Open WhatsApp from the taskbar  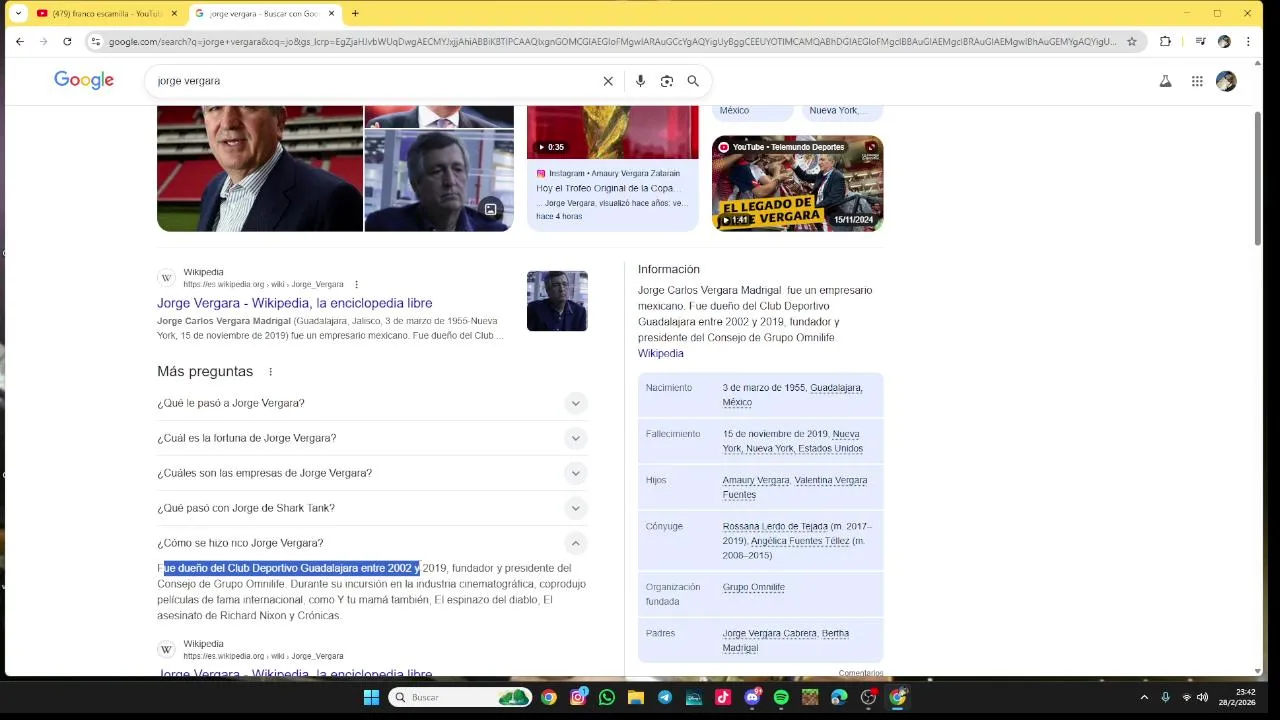point(607,697)
